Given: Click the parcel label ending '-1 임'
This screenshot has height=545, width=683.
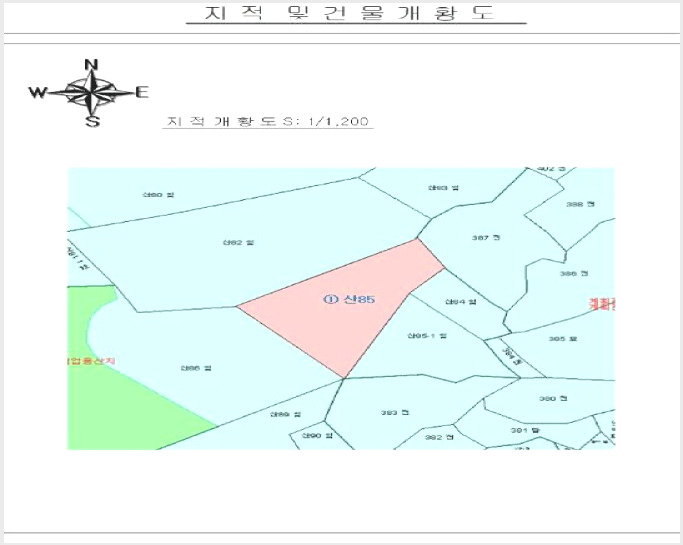Looking at the screenshot, I should tap(427, 335).
